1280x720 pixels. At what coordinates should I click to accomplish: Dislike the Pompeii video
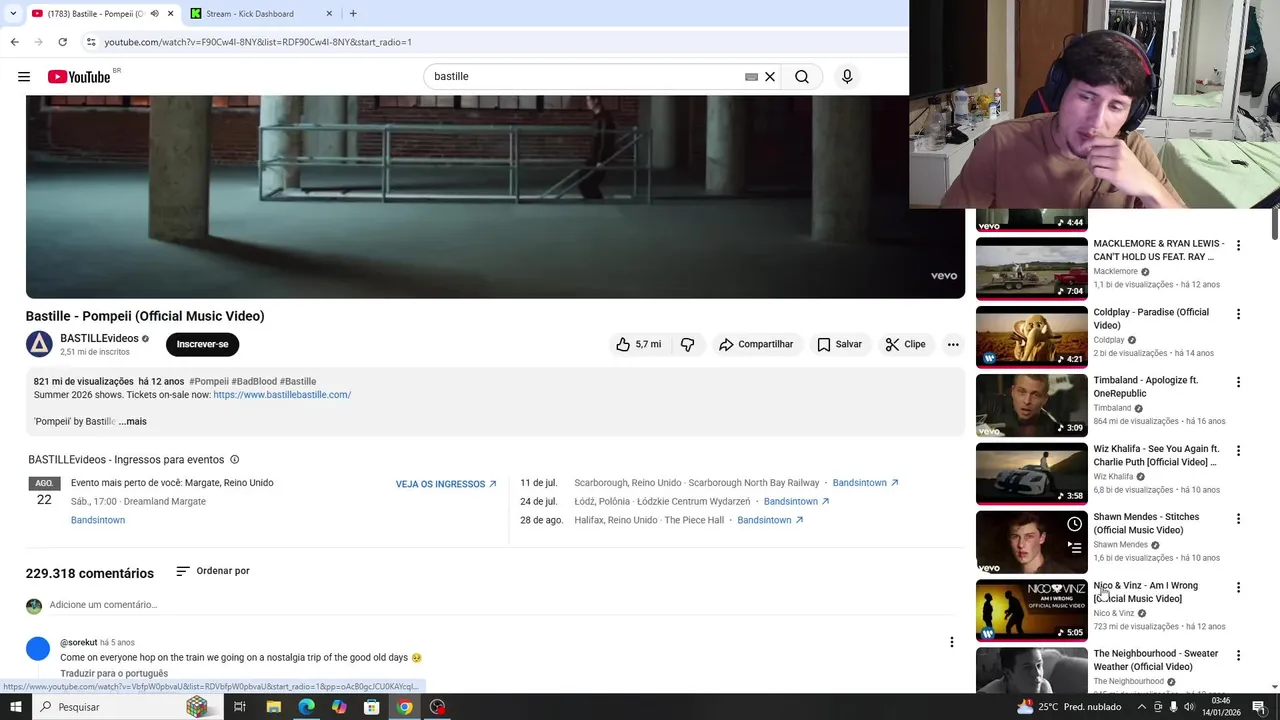(687, 344)
